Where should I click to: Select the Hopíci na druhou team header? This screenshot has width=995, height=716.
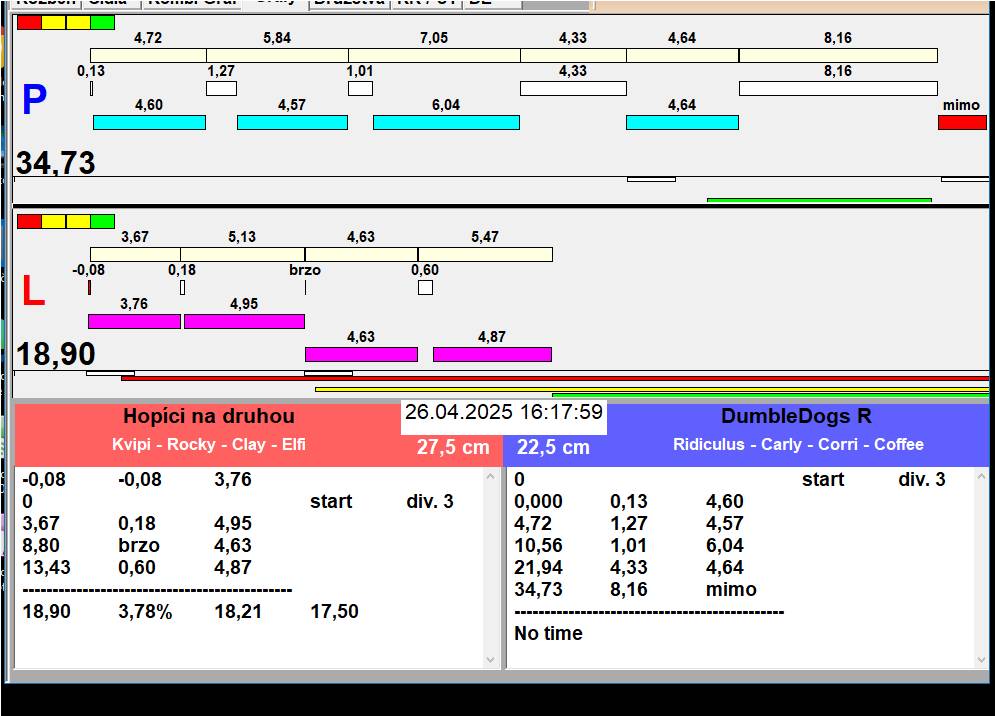(x=209, y=417)
